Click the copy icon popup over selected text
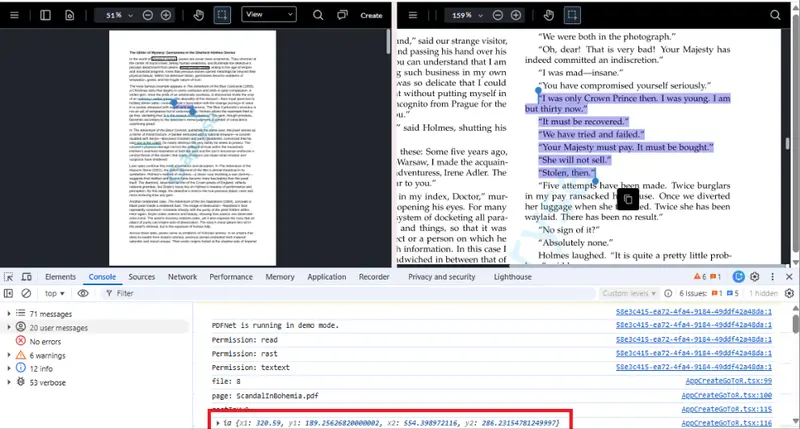800x429 pixels. tap(628, 199)
